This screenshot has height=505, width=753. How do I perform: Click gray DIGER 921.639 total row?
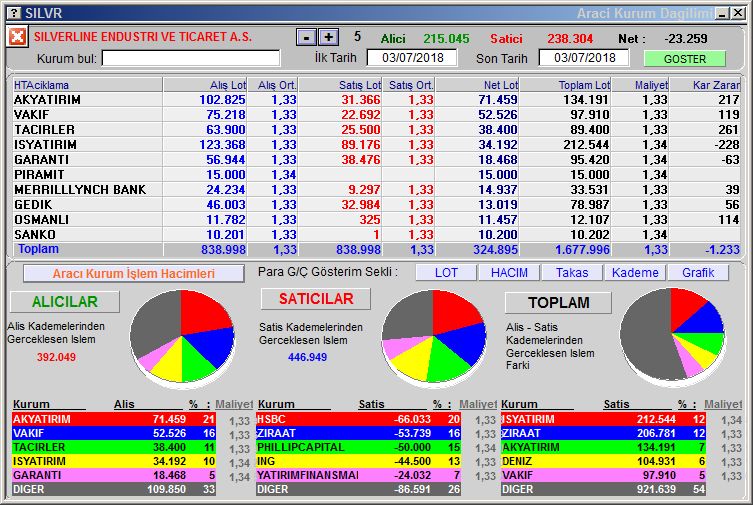[x=603, y=489]
